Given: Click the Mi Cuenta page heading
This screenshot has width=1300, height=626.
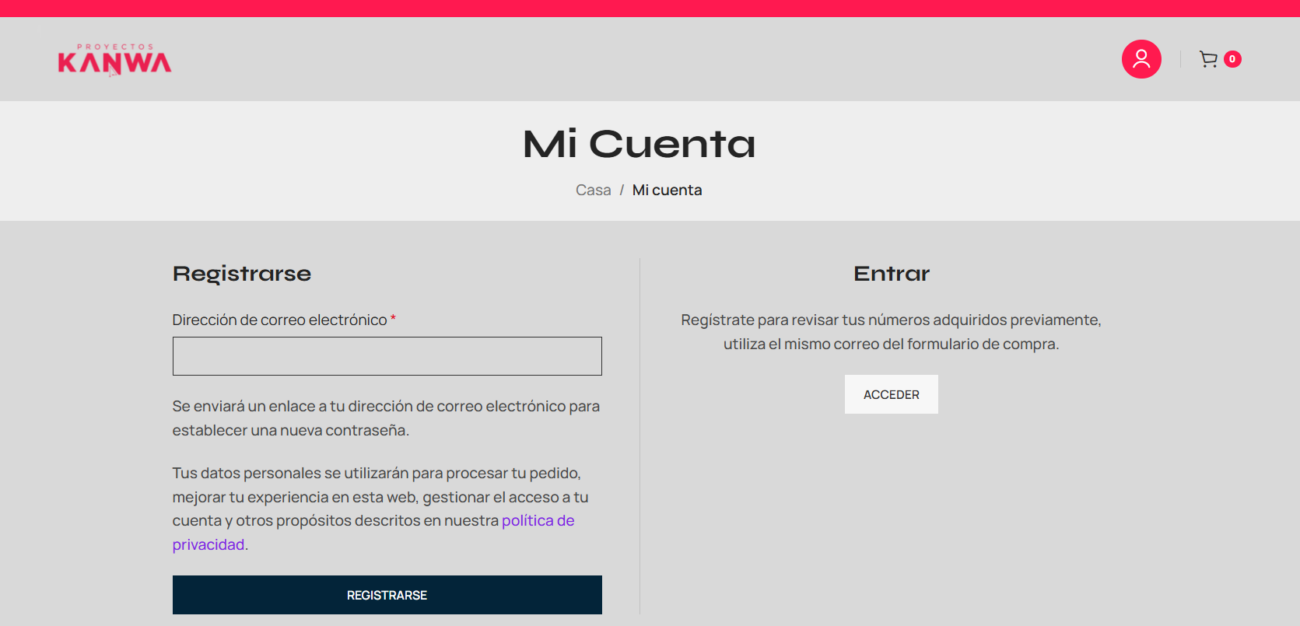Looking at the screenshot, I should (x=639, y=144).
